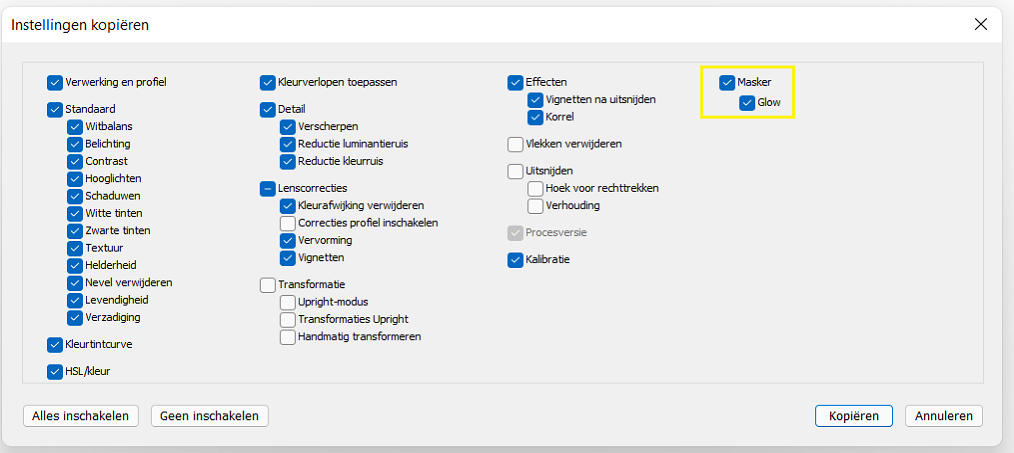The image size is (1014, 453).
Task: Uncheck Verwerking en profiel
Action: tap(55, 83)
